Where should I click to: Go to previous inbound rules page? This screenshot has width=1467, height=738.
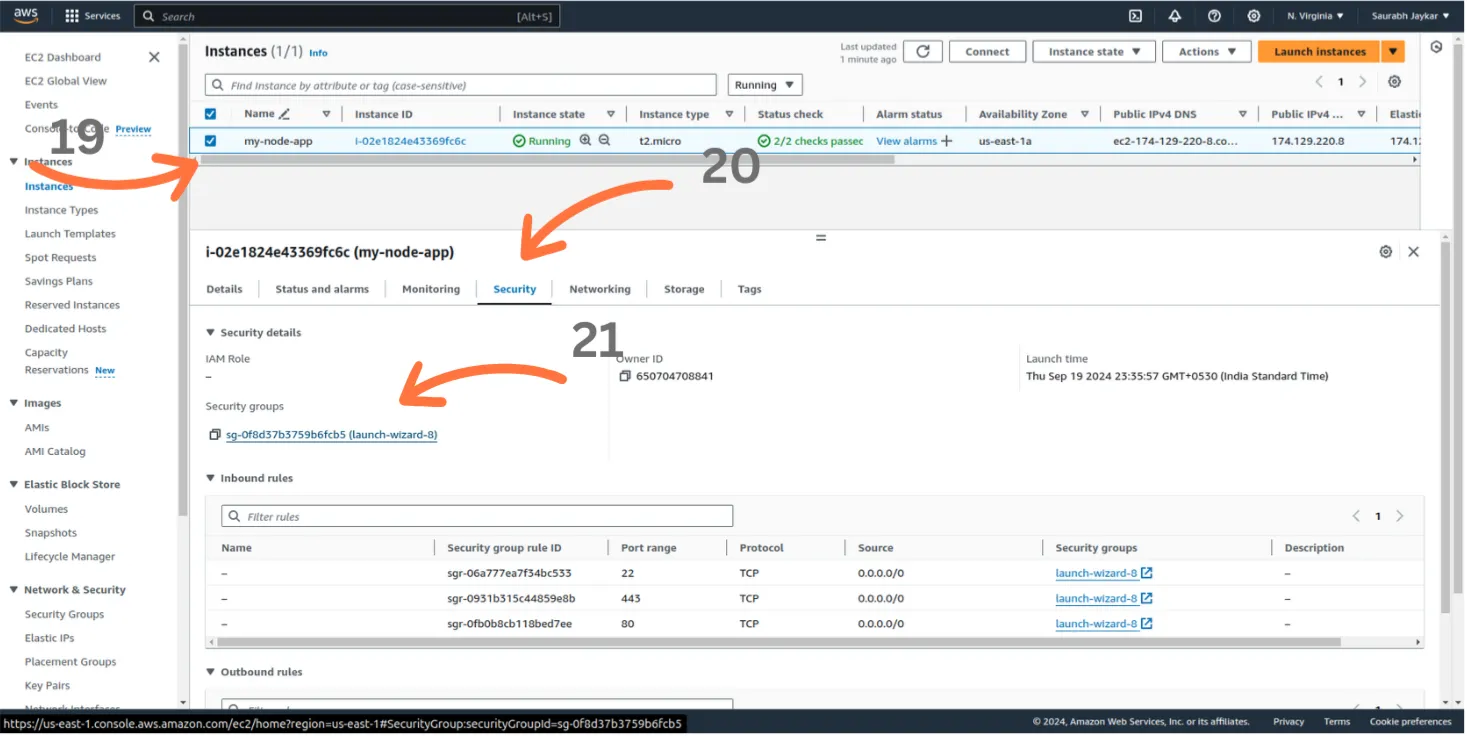coord(1356,516)
